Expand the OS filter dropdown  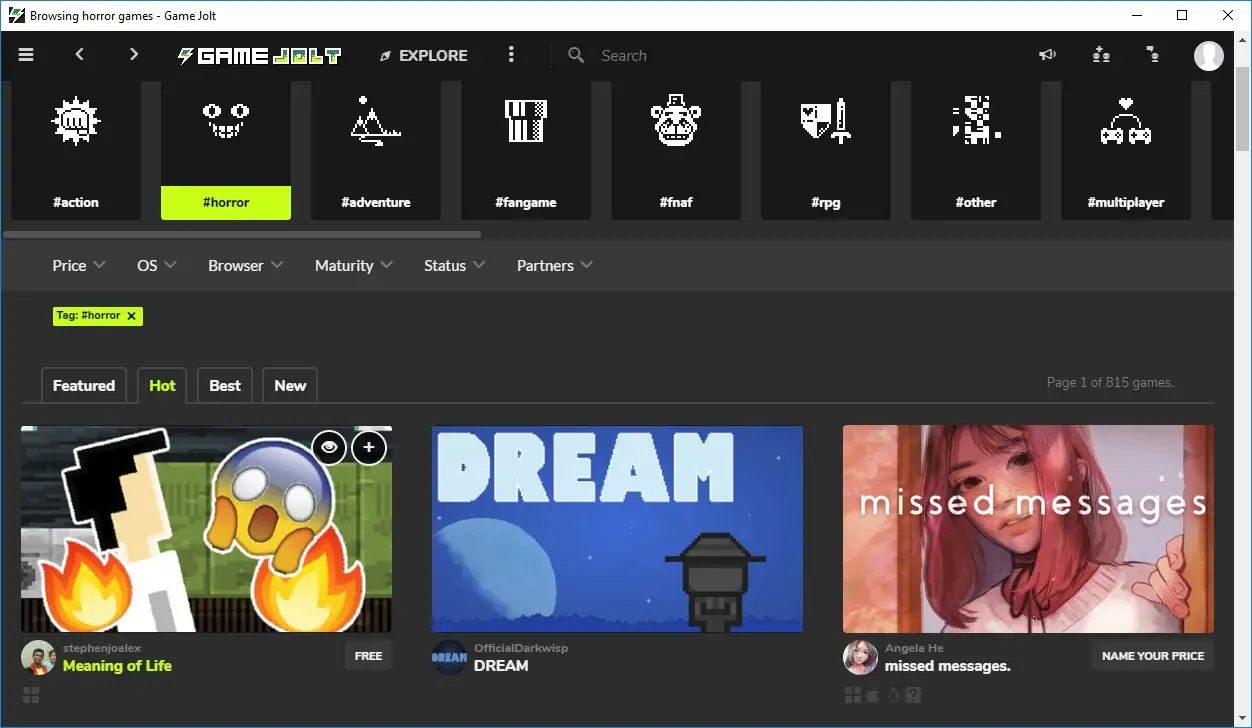coord(157,265)
